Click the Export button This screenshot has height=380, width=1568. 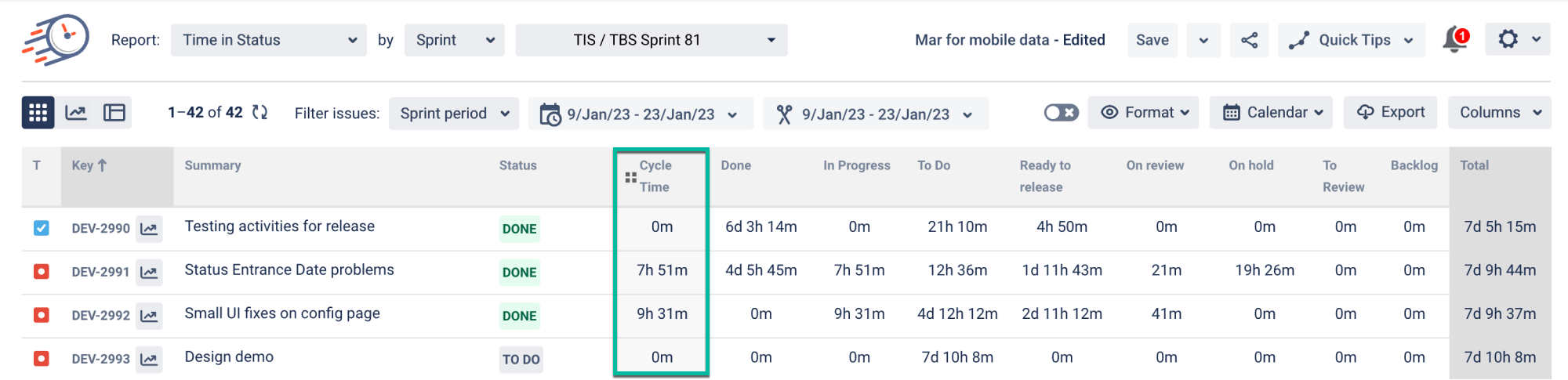click(x=1390, y=113)
